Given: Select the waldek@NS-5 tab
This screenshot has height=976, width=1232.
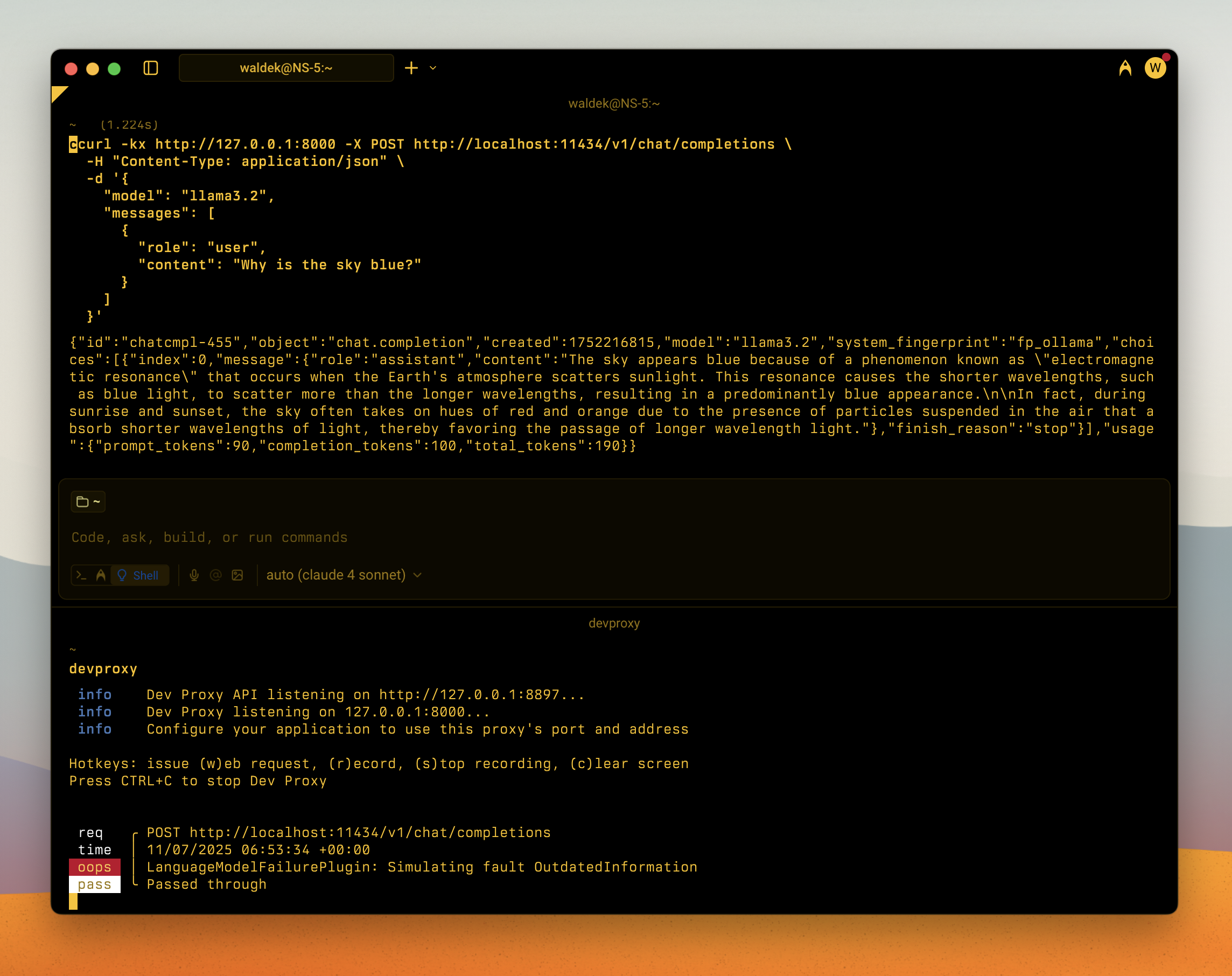Looking at the screenshot, I should pyautogui.click(x=285, y=67).
